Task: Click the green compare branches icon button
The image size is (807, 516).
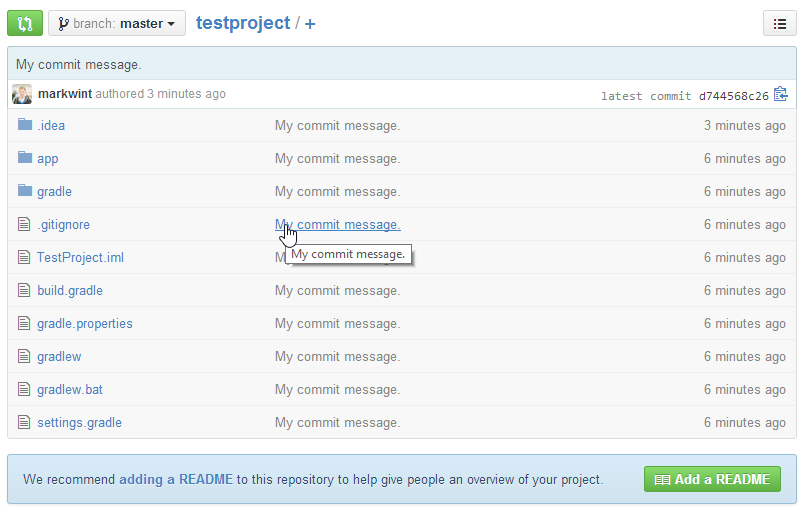Action: (25, 23)
